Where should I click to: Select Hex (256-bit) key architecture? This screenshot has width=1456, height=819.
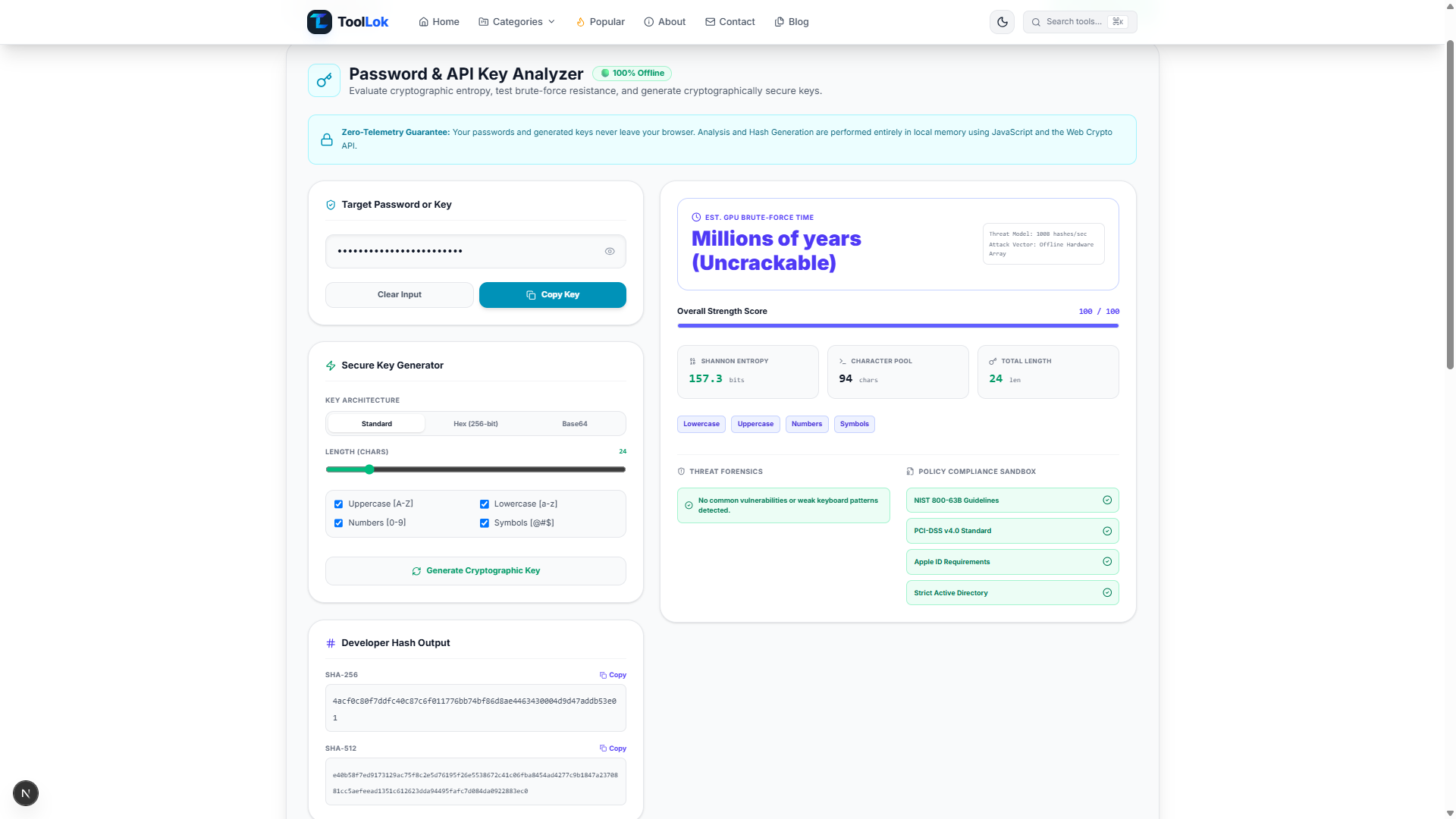pyautogui.click(x=475, y=424)
